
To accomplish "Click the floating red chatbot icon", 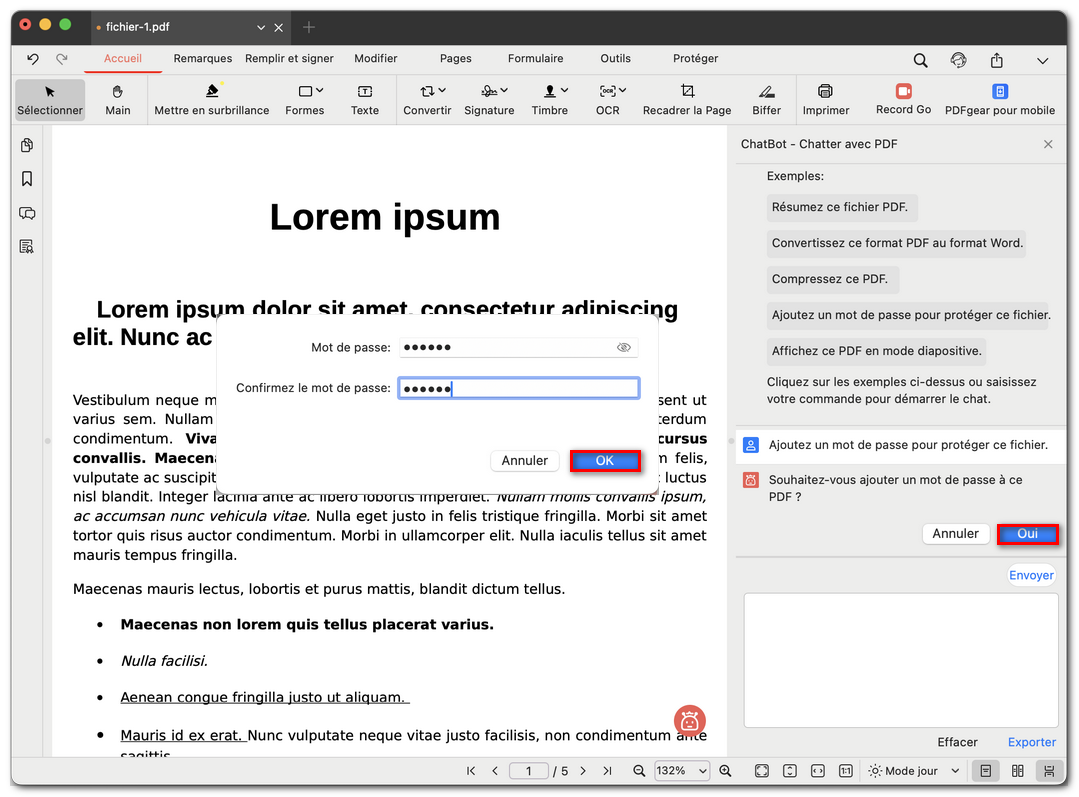I will pyautogui.click(x=690, y=720).
